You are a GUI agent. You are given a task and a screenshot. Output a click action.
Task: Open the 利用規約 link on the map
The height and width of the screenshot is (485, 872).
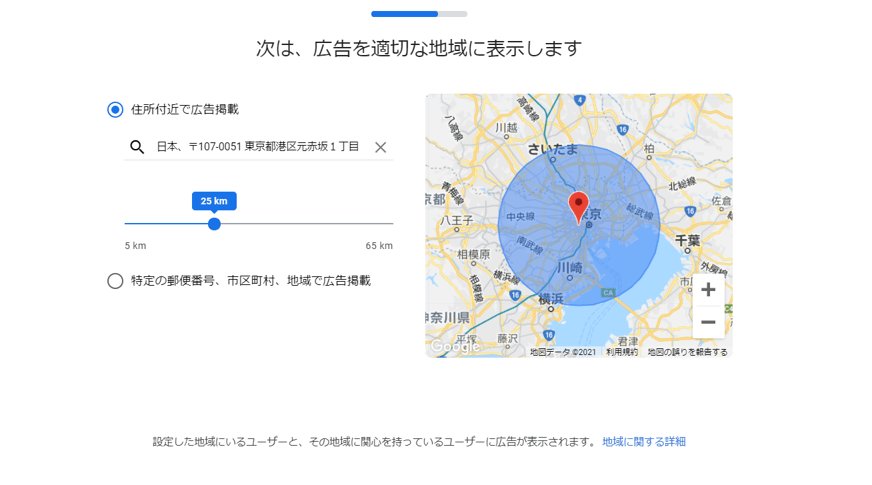[621, 352]
